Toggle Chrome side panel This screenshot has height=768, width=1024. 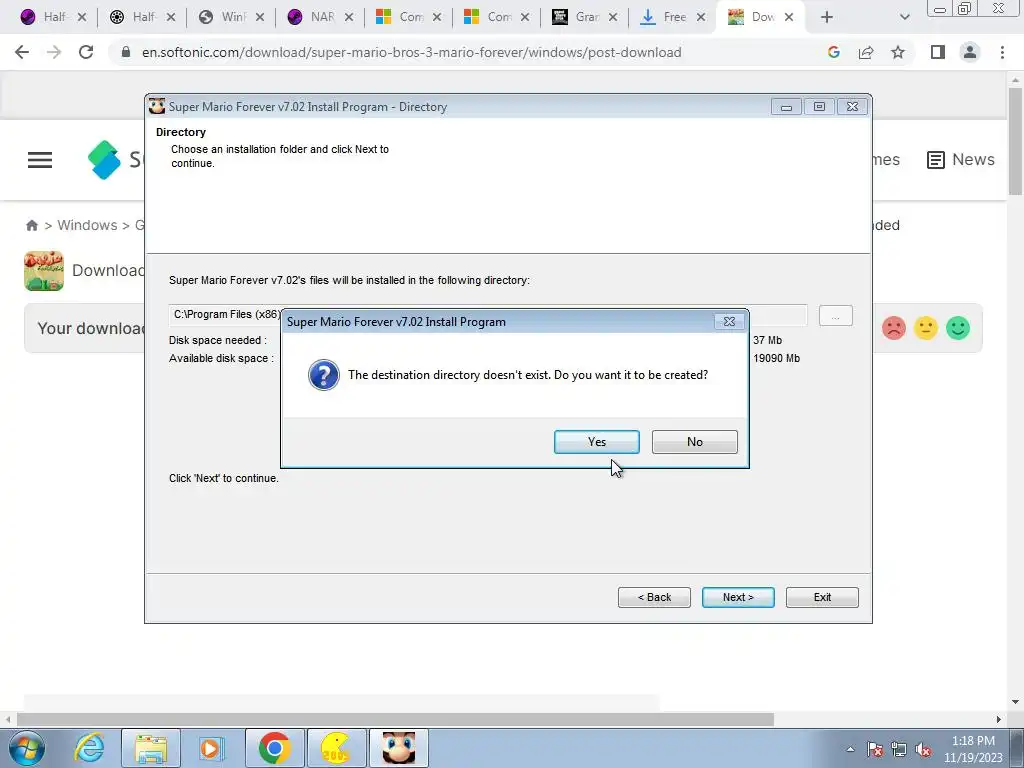(938, 52)
